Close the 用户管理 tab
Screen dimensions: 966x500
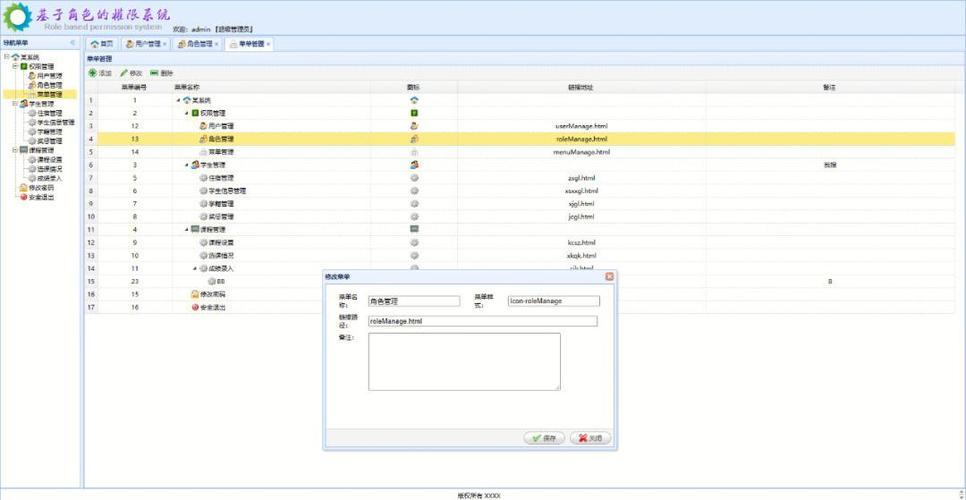(165, 44)
